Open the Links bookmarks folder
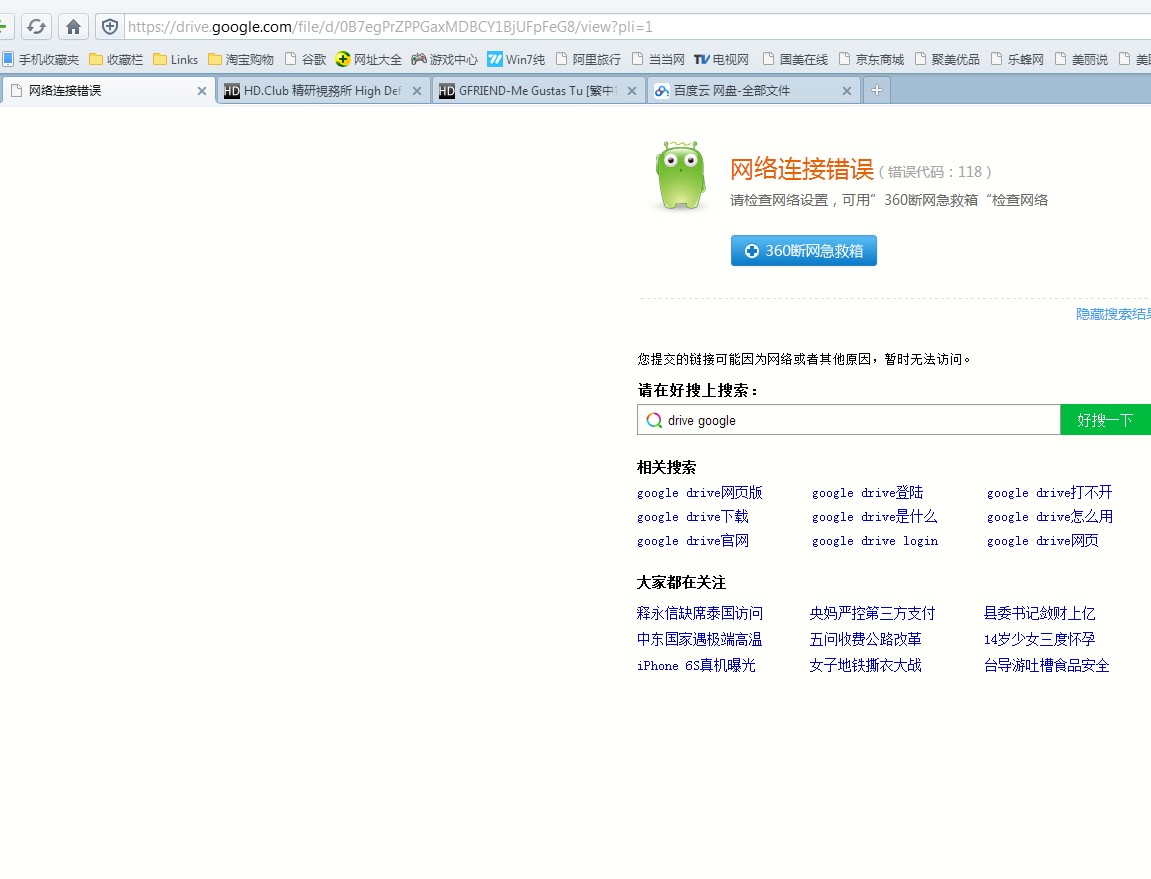The image size is (1151, 879). pyautogui.click(x=175, y=59)
